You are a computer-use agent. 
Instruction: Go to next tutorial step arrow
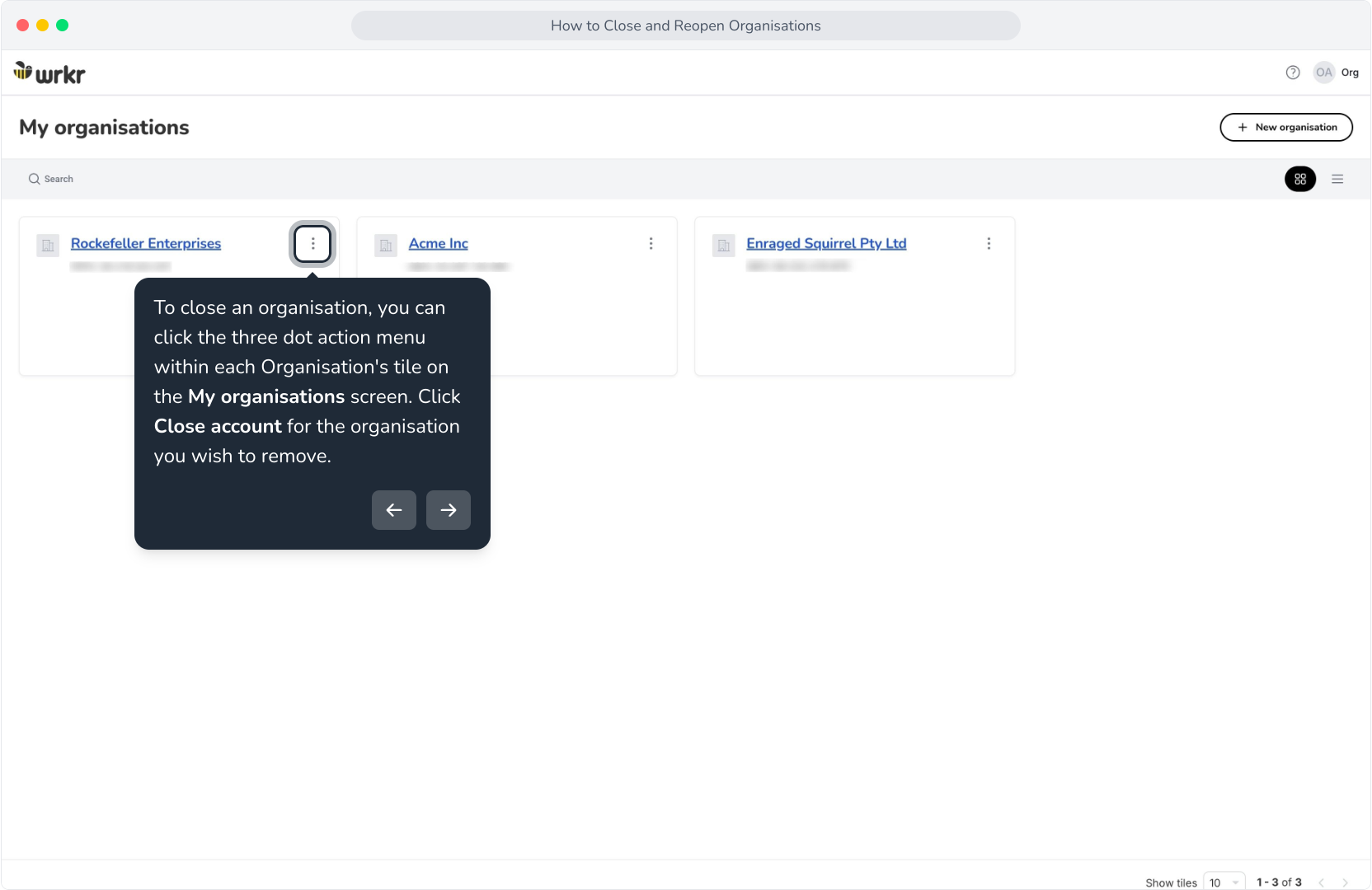449,510
